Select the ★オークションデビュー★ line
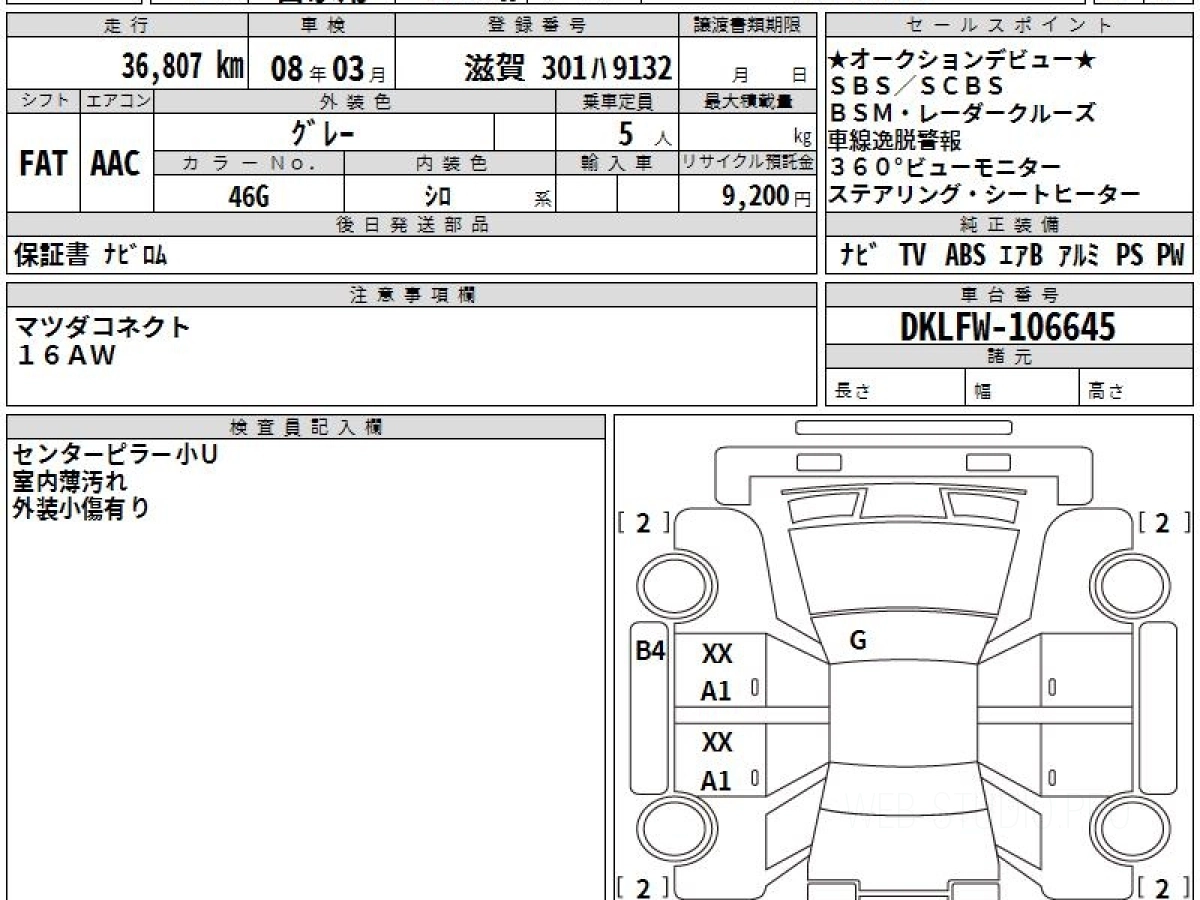 (x=962, y=61)
